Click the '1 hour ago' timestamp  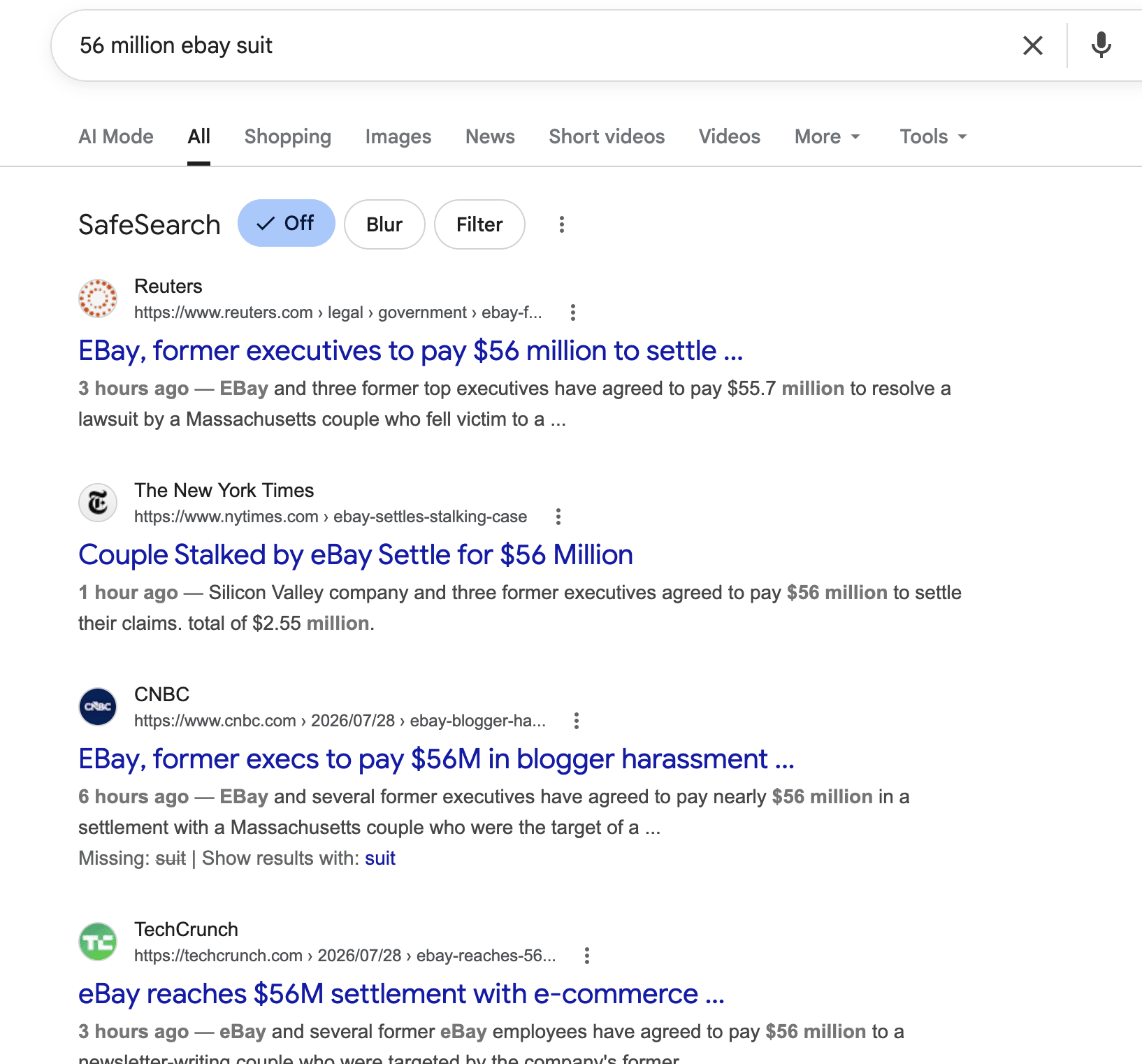pos(128,593)
